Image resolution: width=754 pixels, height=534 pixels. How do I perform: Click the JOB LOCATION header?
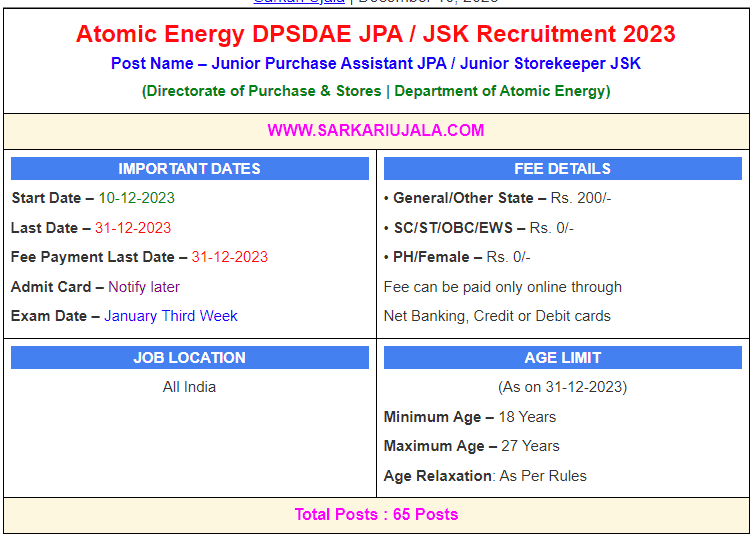189,358
